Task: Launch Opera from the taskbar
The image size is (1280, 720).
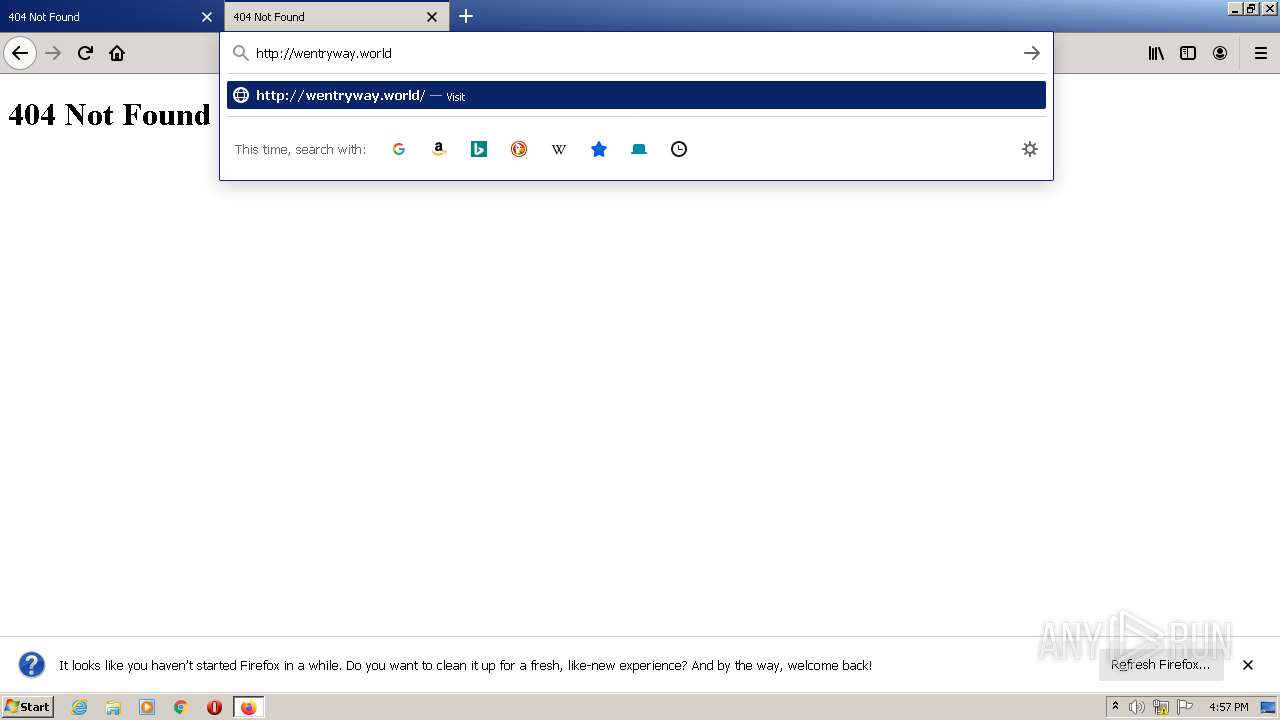Action: 214,707
